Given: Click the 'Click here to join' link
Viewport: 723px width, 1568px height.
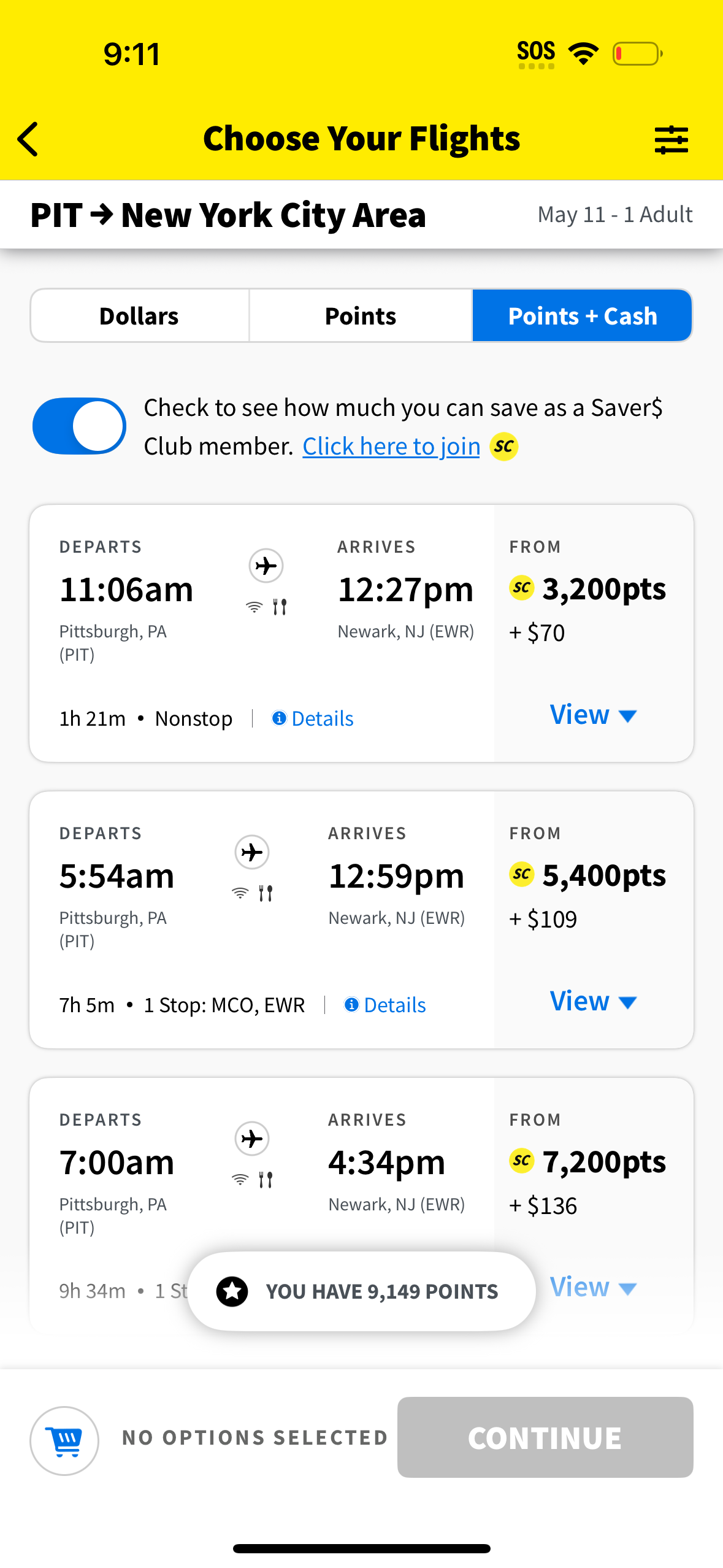Looking at the screenshot, I should 391,447.
